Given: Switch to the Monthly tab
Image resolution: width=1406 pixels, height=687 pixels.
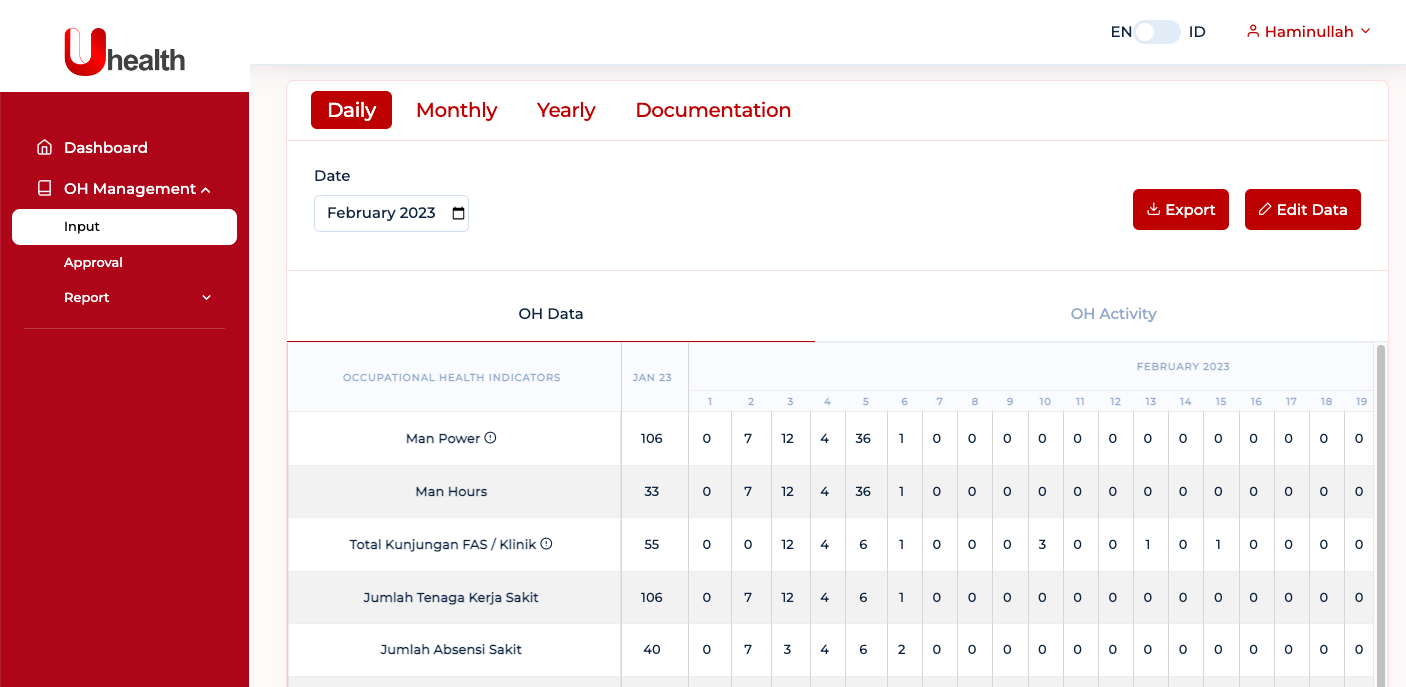Looking at the screenshot, I should pos(456,110).
